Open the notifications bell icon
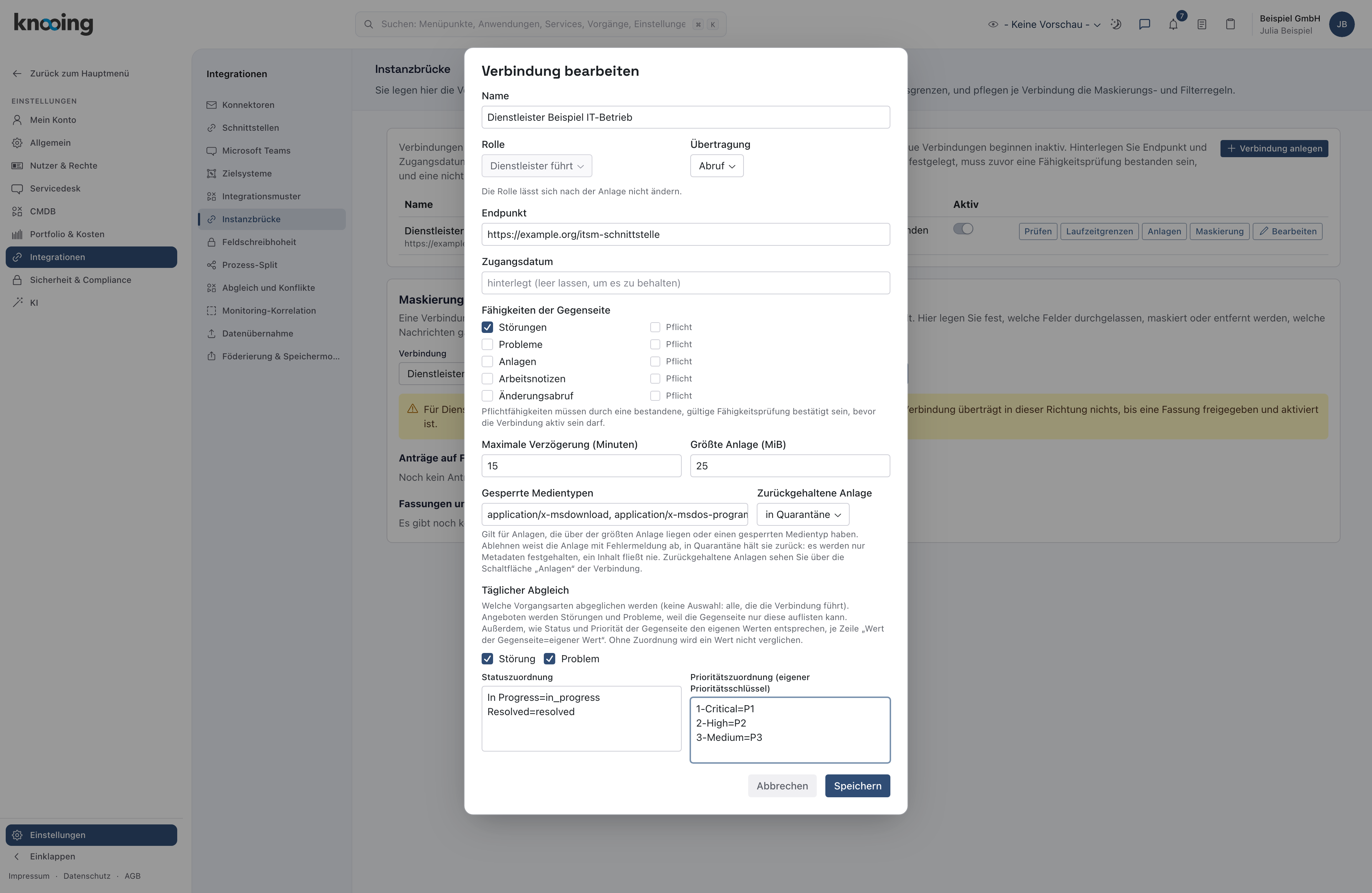 [1173, 24]
